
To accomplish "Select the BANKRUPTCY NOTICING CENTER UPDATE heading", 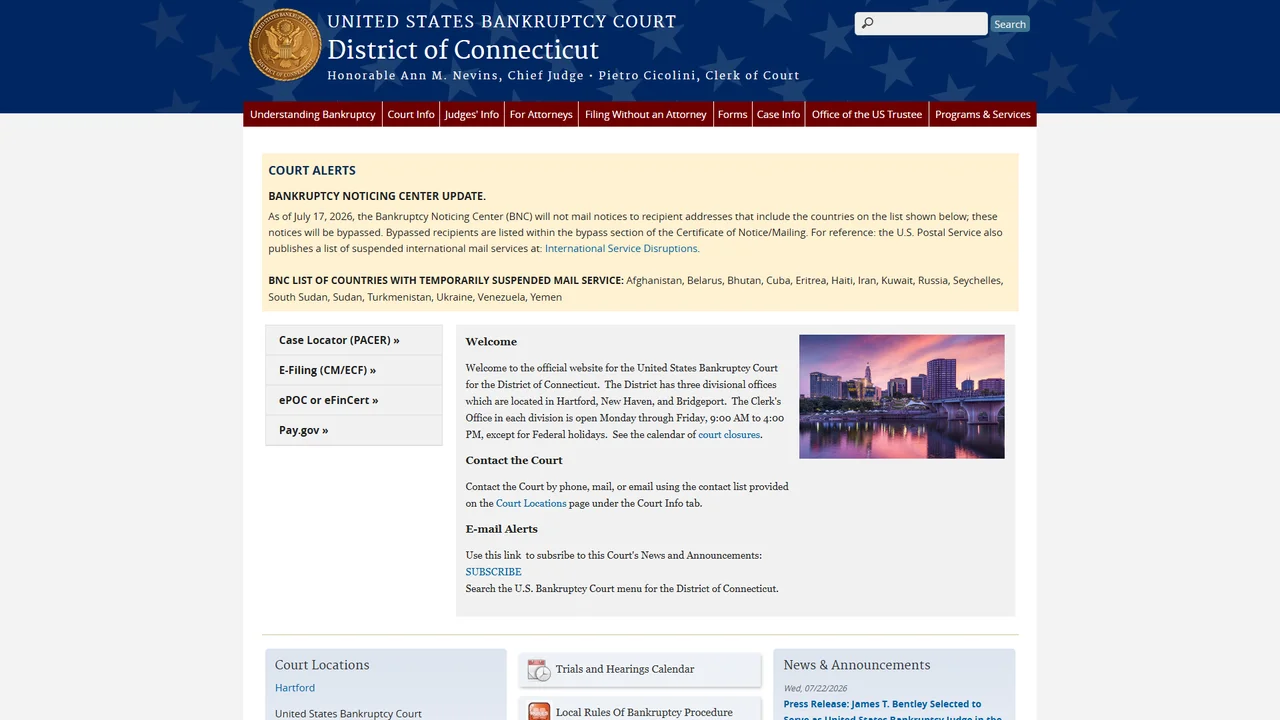I will (377, 196).
